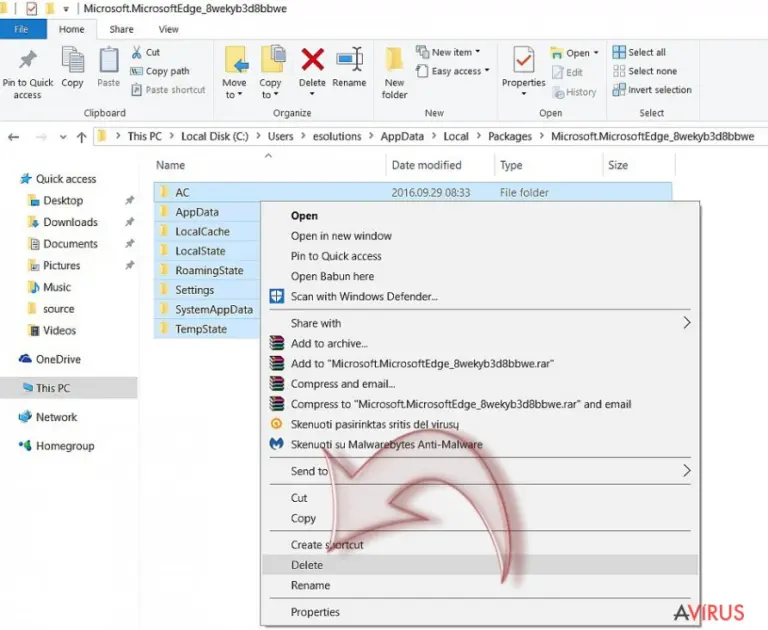The width and height of the screenshot is (768, 630).
Task: Select the TempState folder
Action: coord(201,329)
